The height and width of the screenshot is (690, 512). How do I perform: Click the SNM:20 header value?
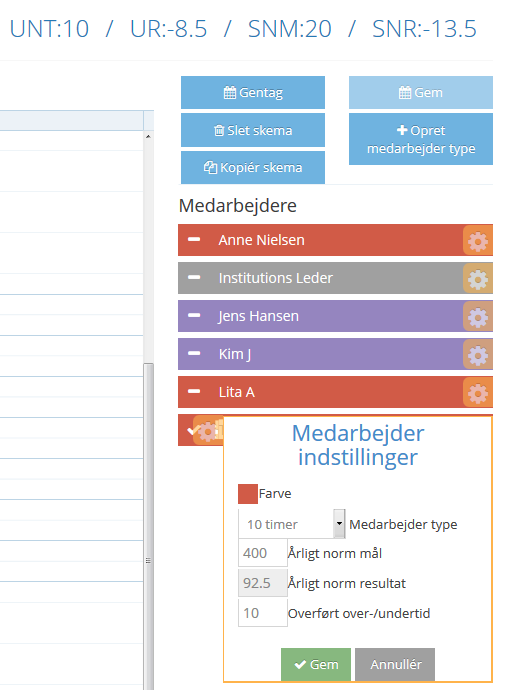point(289,29)
